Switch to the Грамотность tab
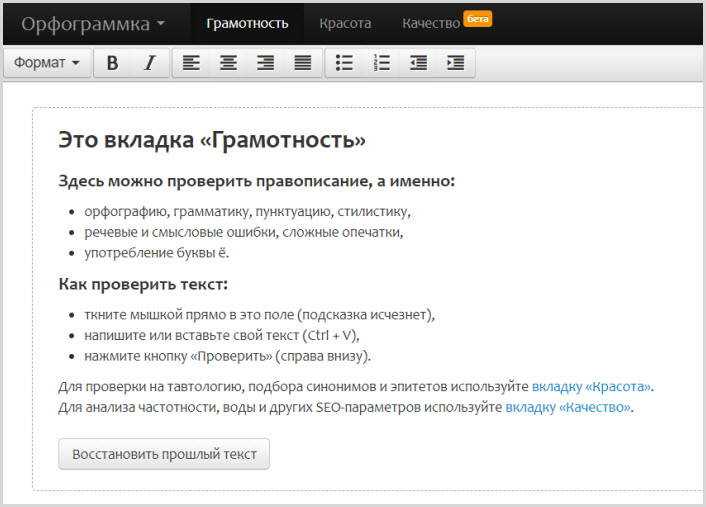The image size is (706, 507). 247,23
